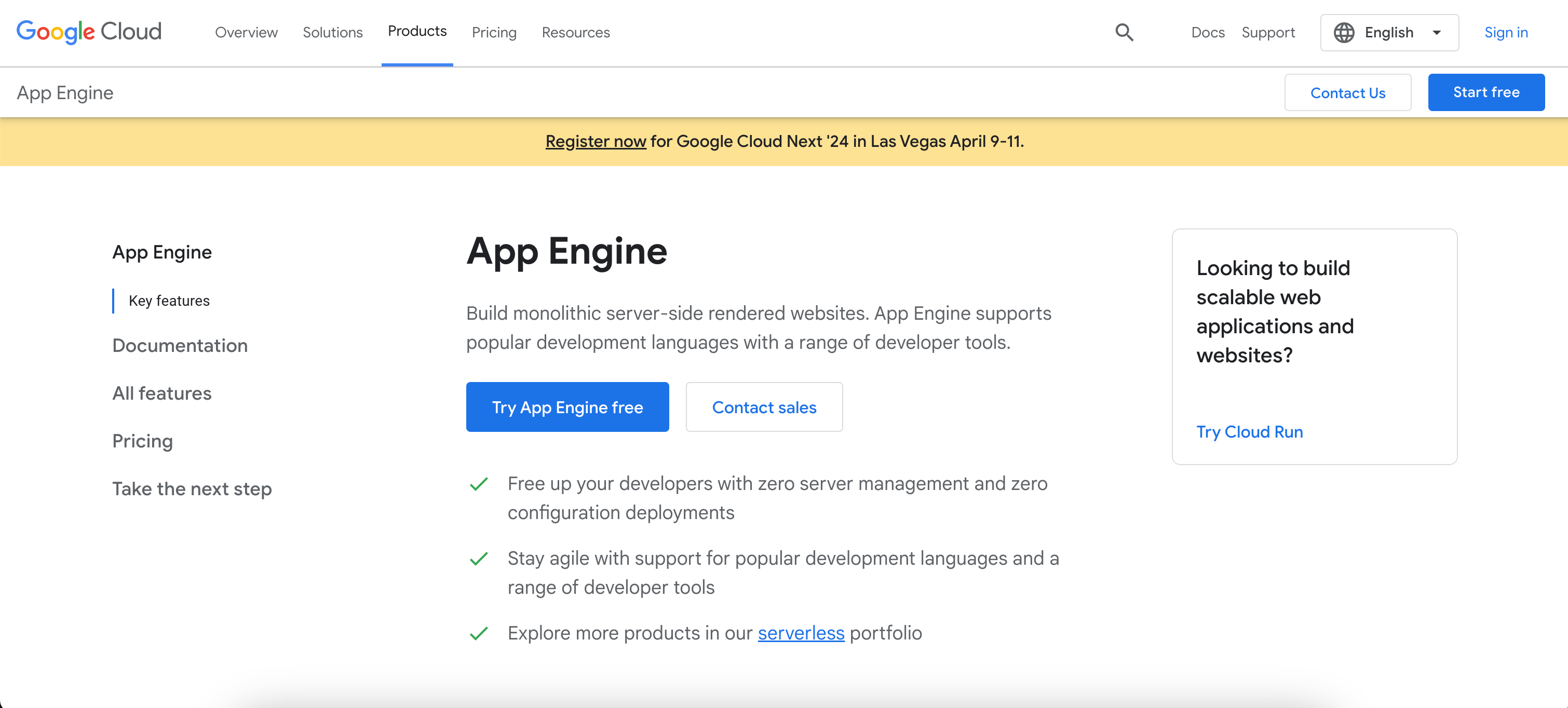Click the 'Build monolithic server-side rendered websites' description
This screenshot has width=1568, height=708.
point(759,328)
